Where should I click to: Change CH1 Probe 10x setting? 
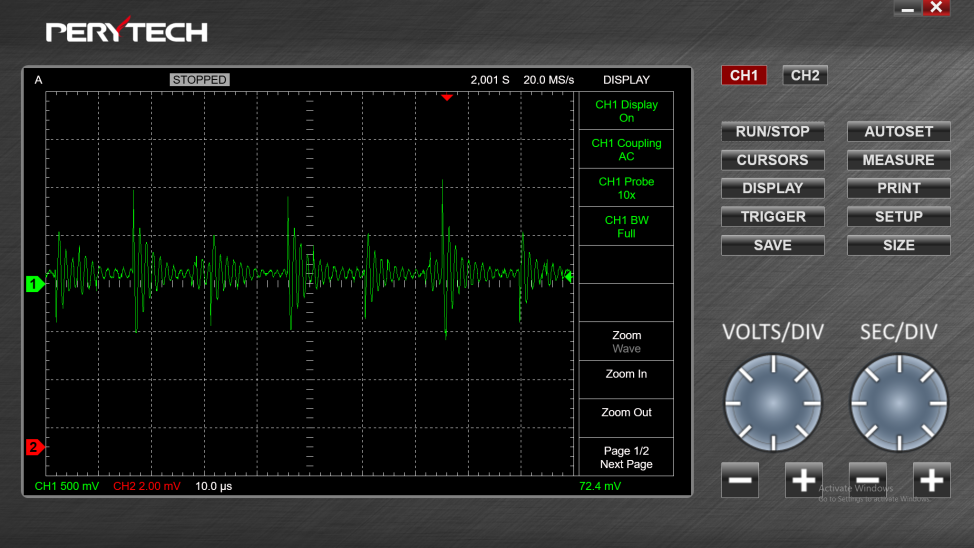pyautogui.click(x=626, y=188)
